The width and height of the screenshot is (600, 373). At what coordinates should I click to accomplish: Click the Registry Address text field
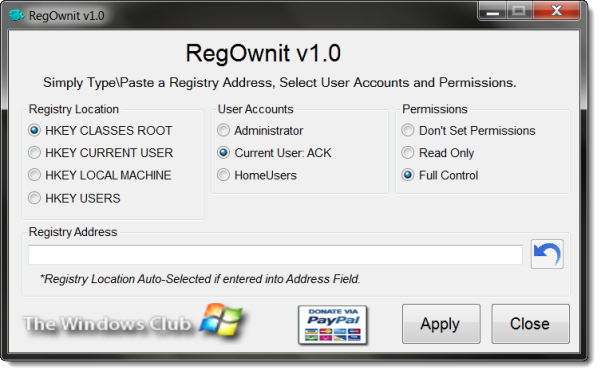click(276, 255)
